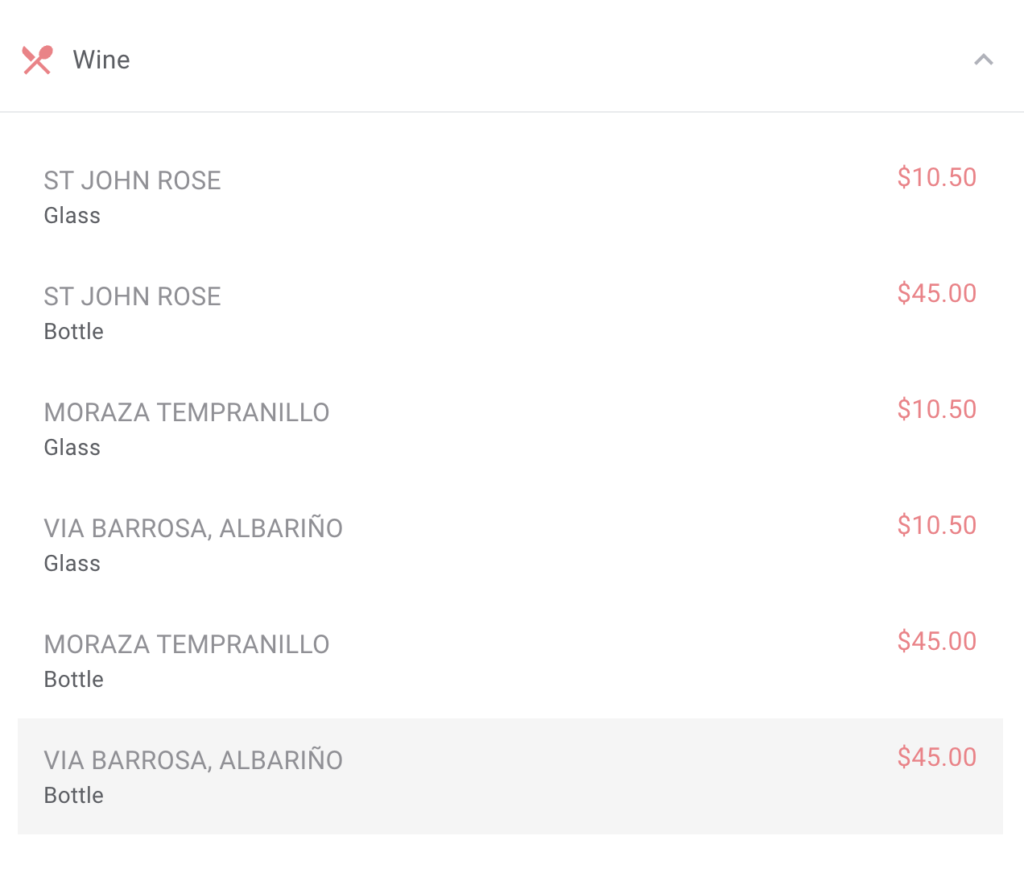
Task: Click Glass label under MORAZA TEMPRANILLO
Action: tap(72, 447)
